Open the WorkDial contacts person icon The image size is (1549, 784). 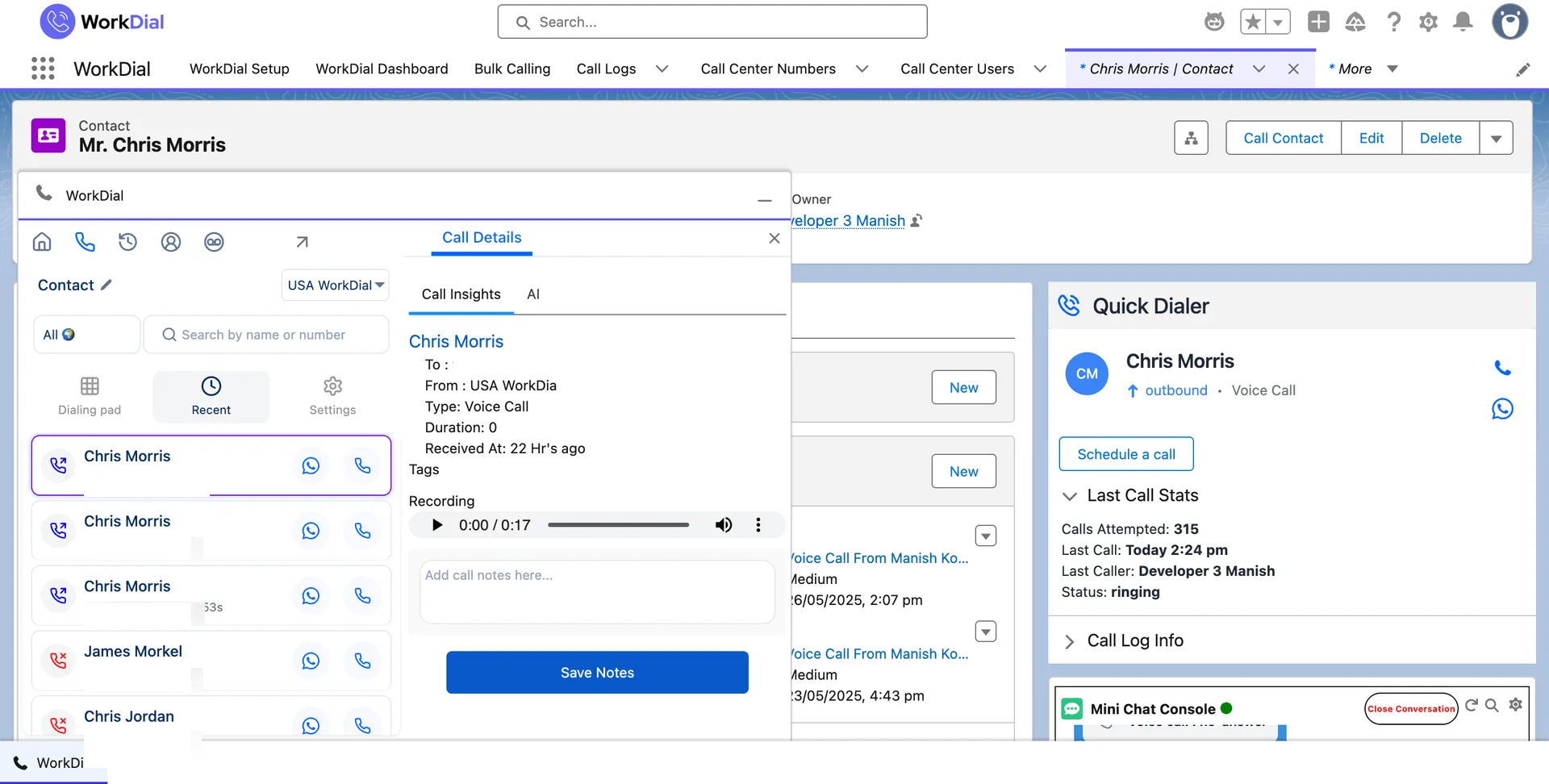click(x=171, y=242)
